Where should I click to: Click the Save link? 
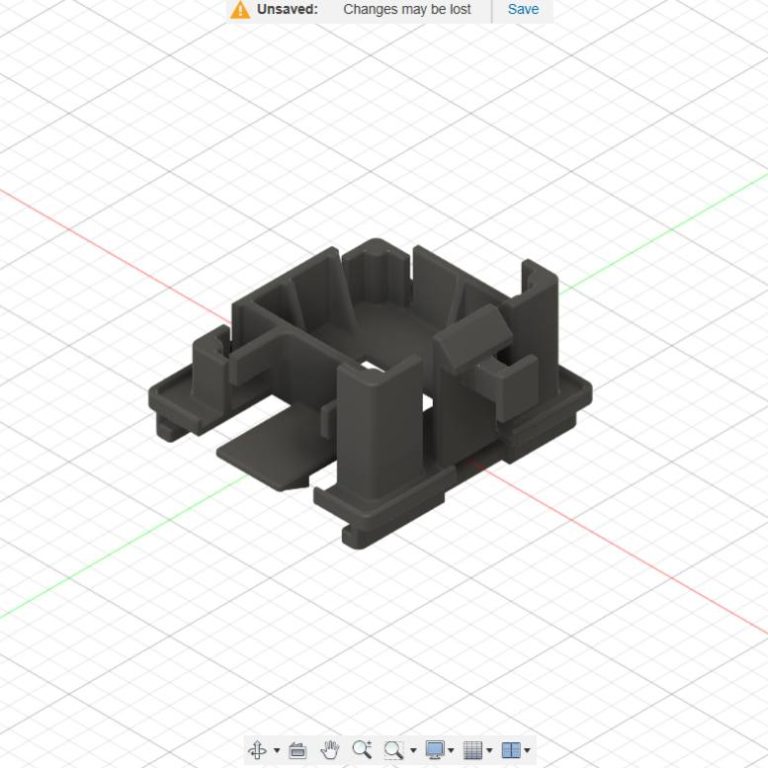coord(523,9)
